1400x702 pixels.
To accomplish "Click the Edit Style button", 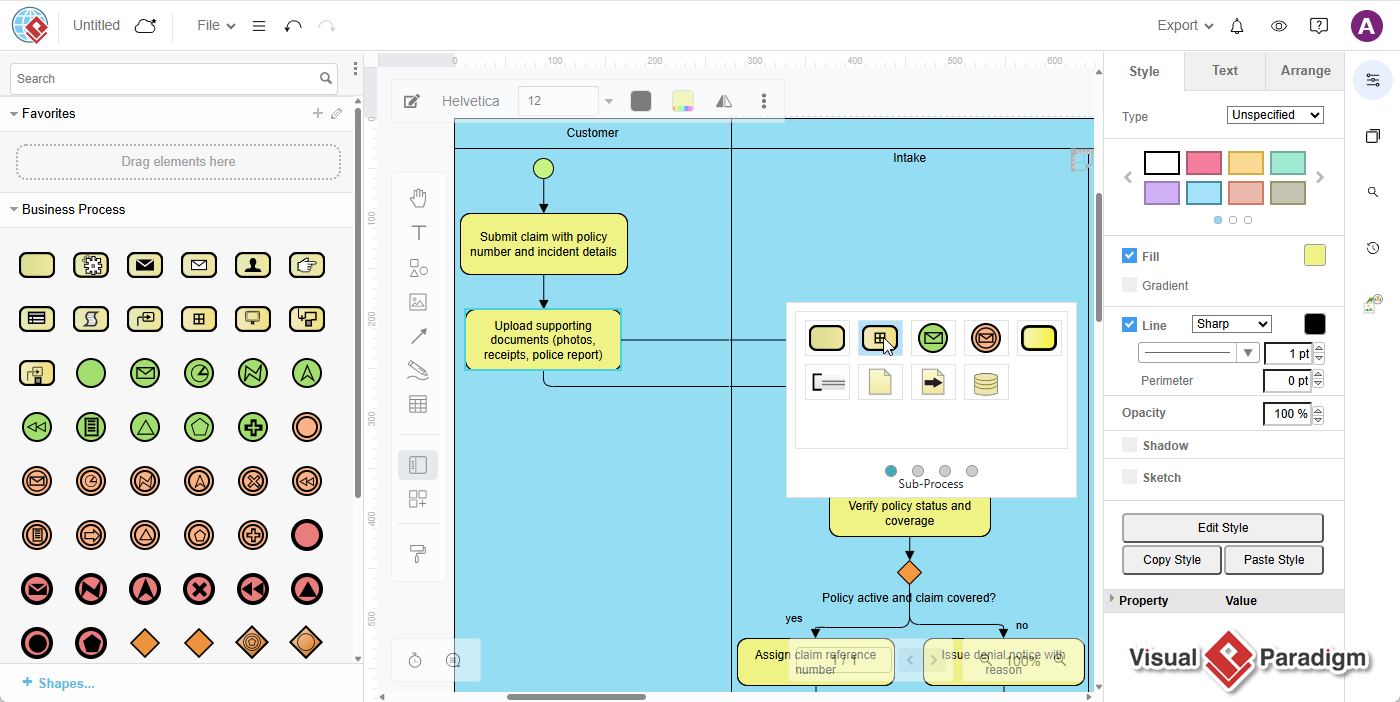I will (x=1223, y=528).
